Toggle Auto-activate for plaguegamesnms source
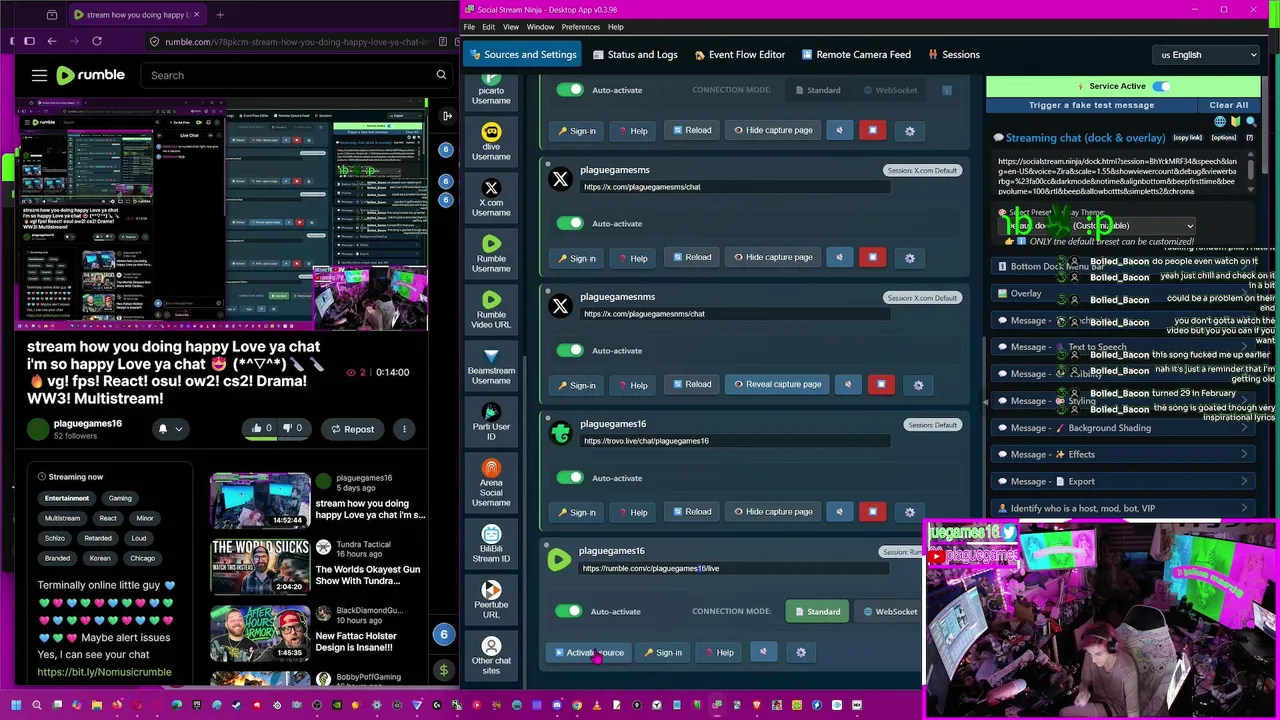The height and width of the screenshot is (720, 1280). tap(569, 350)
